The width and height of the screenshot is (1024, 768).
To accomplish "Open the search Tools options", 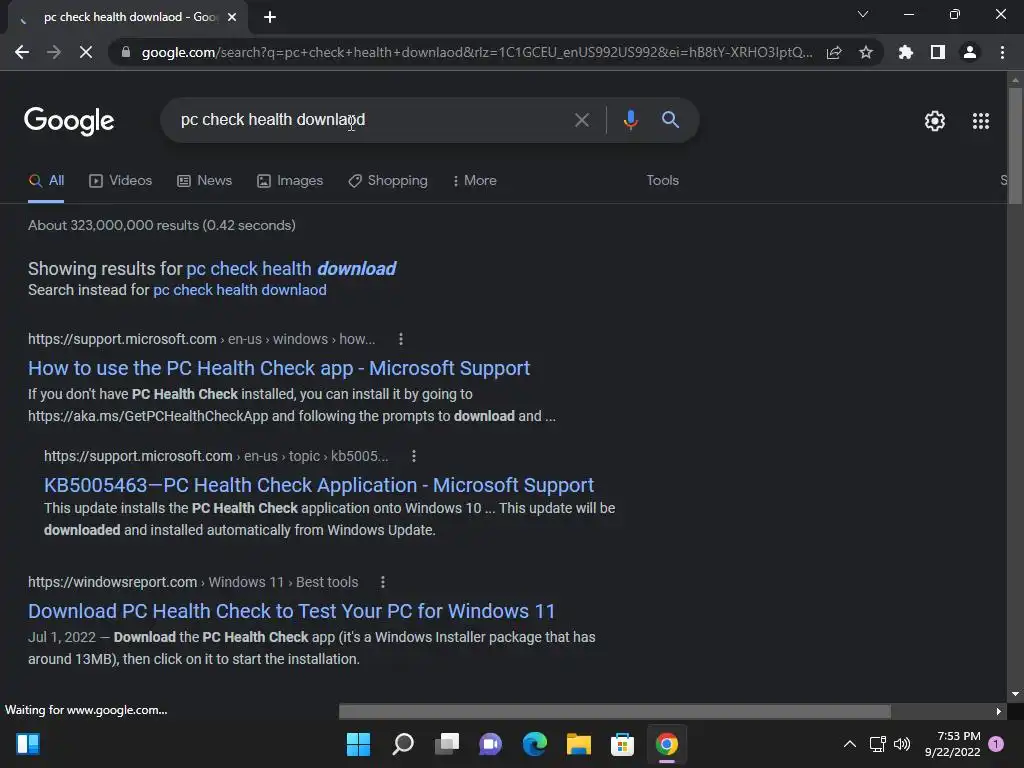I will (x=662, y=180).
